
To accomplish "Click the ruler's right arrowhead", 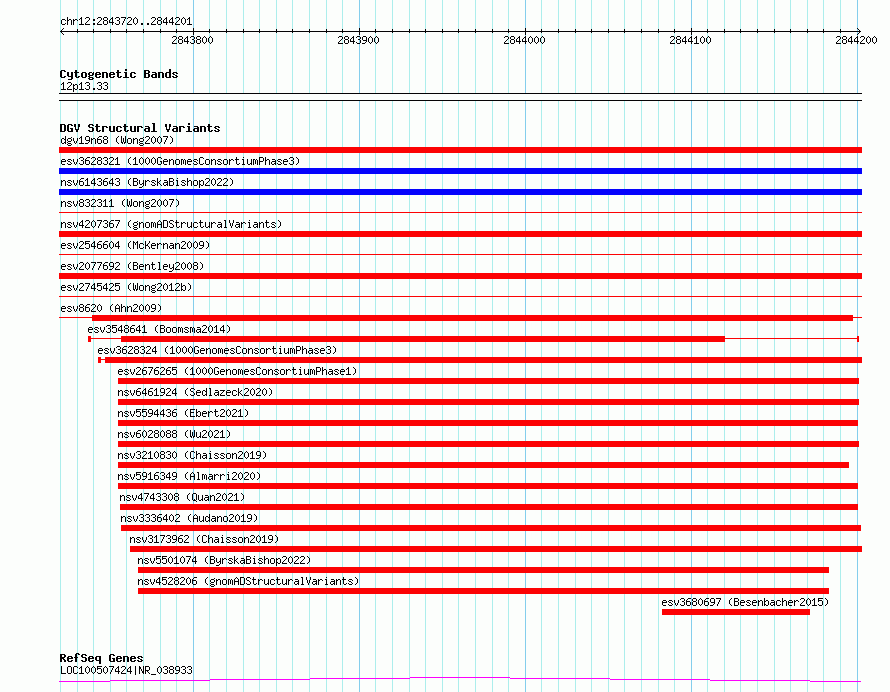I will 859,31.
